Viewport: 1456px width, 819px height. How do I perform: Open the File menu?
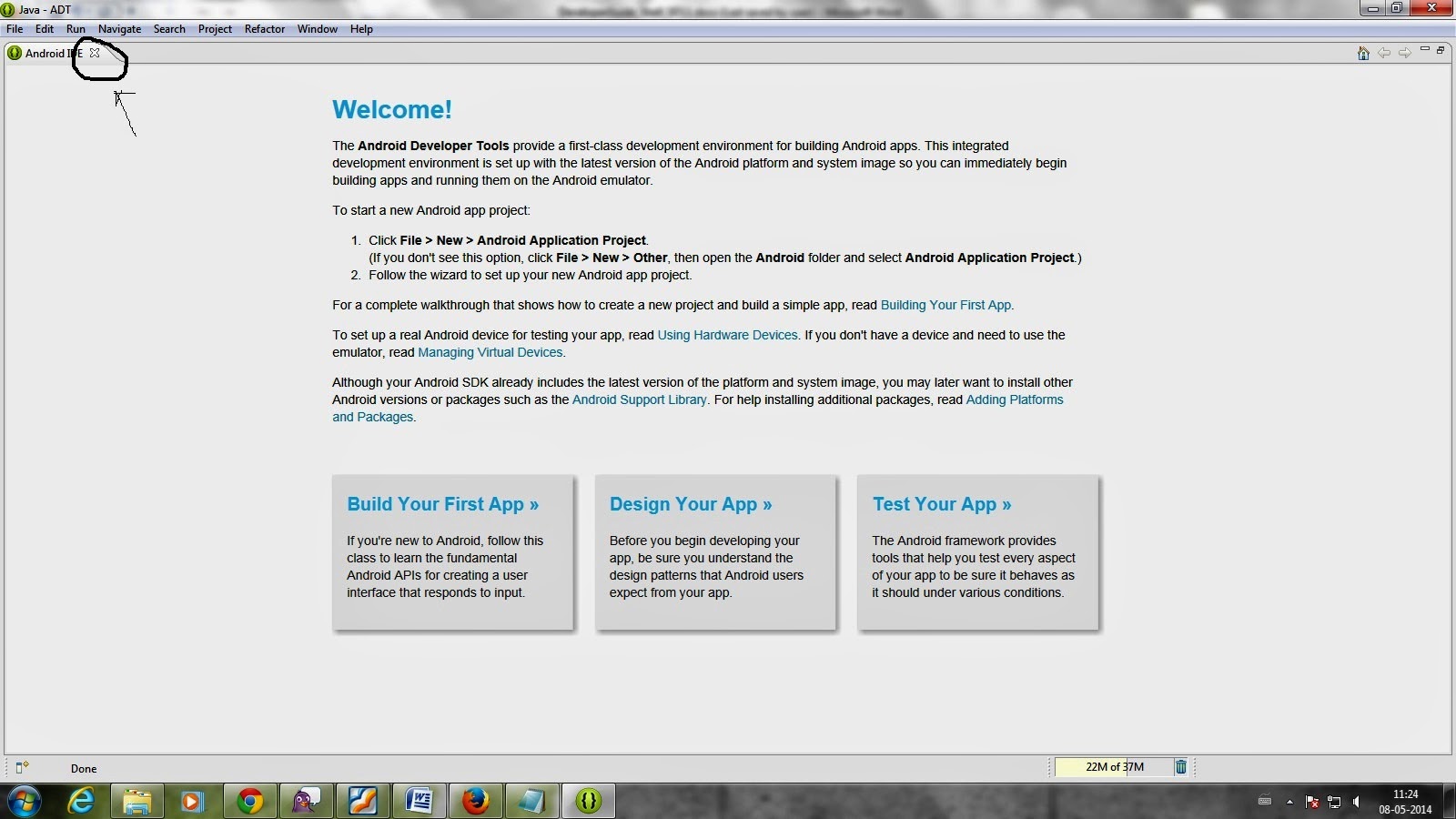click(x=15, y=29)
